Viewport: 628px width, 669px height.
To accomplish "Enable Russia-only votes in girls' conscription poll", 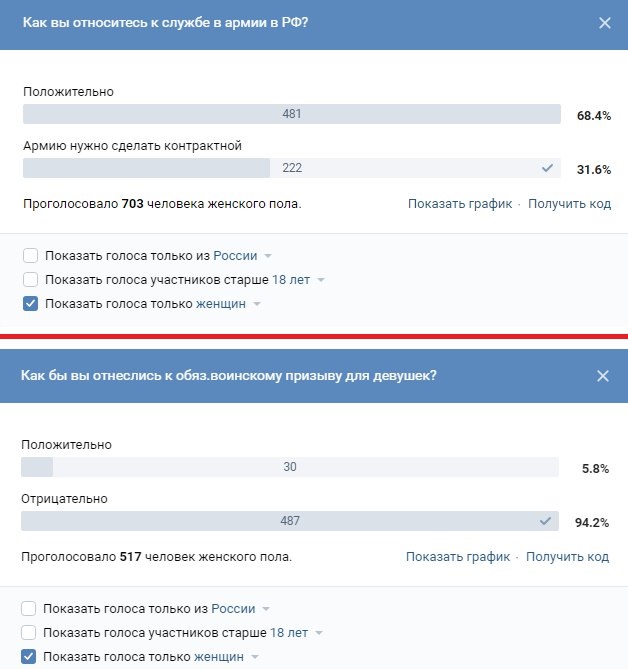I will (29, 608).
